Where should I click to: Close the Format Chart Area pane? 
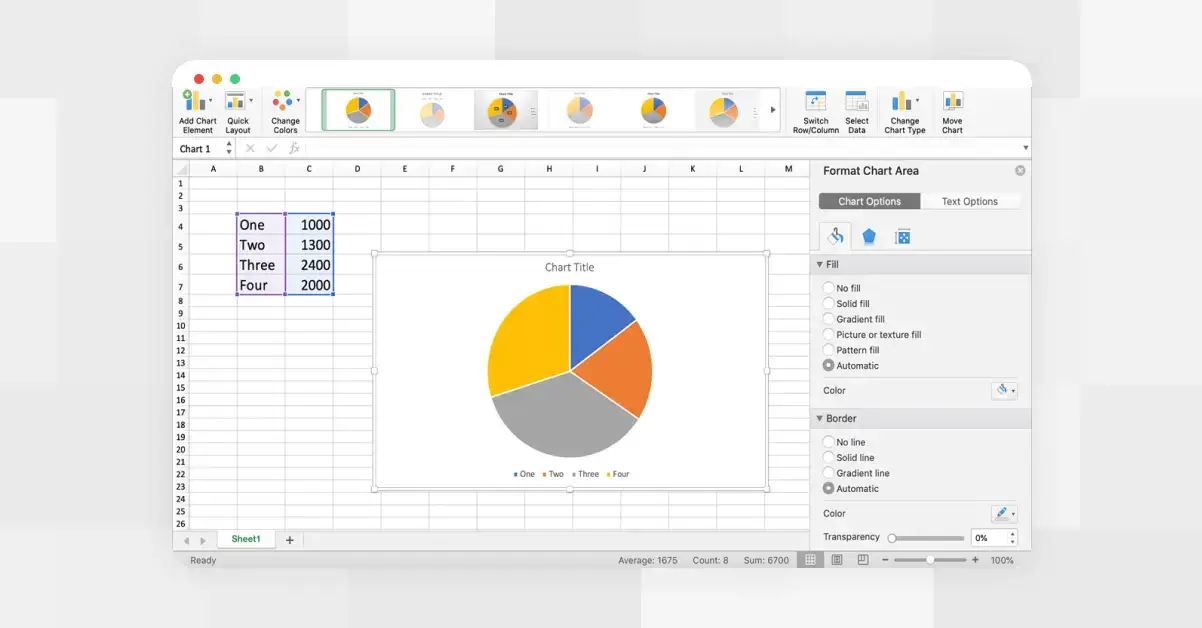[1019, 169]
